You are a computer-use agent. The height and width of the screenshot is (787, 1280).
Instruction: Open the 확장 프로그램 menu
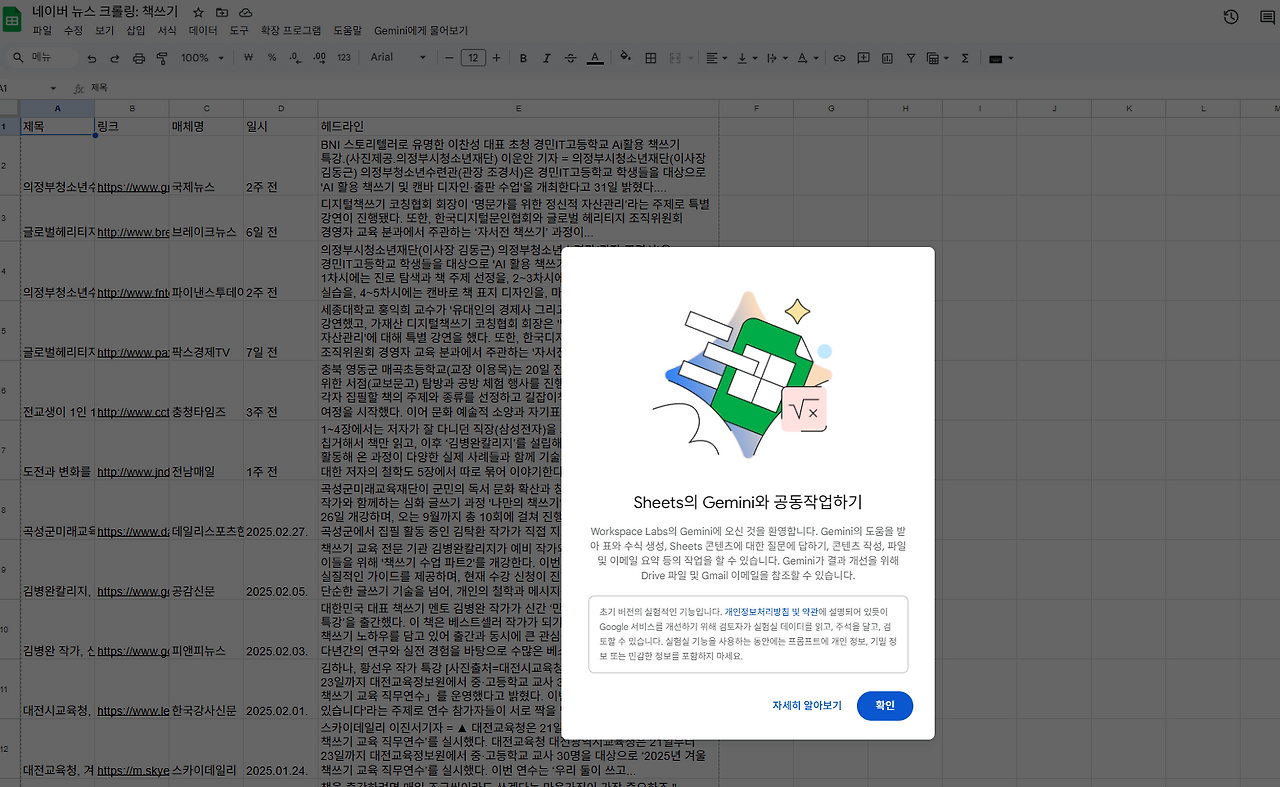289,30
